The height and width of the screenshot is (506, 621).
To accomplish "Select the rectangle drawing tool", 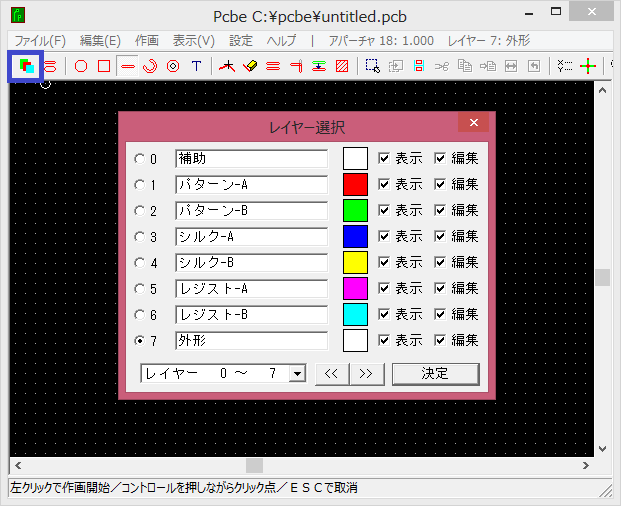I will click(103, 66).
